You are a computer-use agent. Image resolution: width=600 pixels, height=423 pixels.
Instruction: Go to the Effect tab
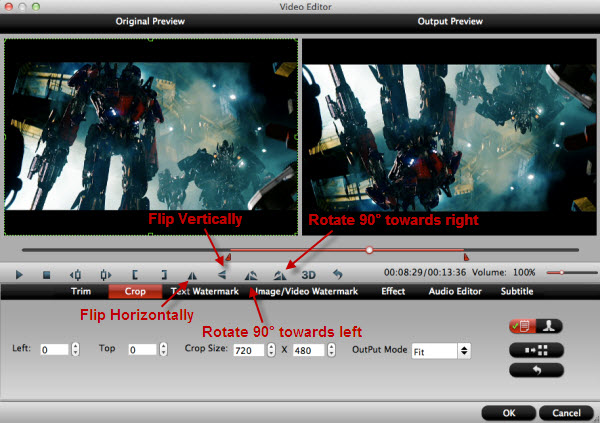coord(393,291)
